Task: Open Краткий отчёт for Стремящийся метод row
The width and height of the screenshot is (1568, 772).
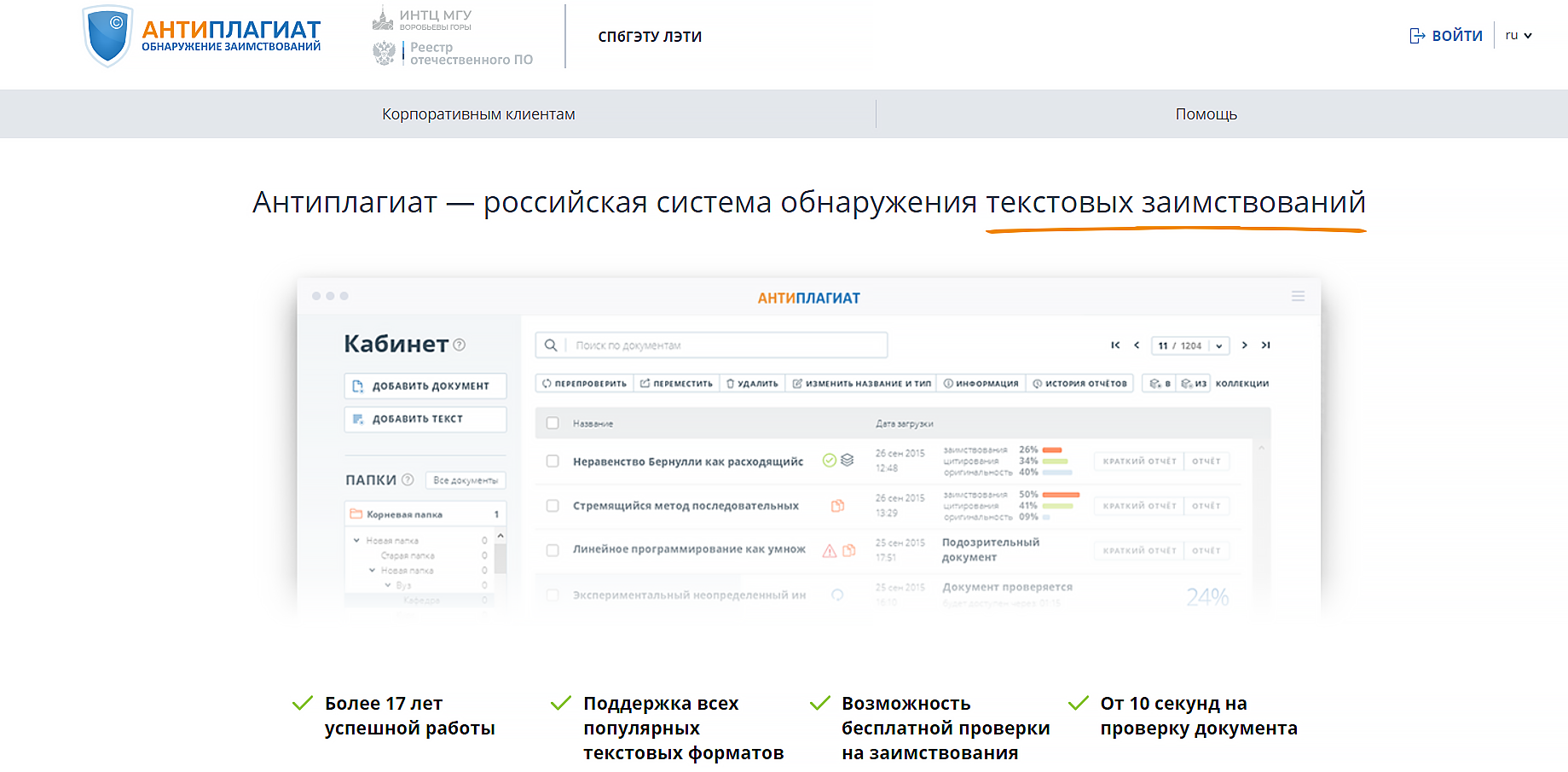Action: 1139,506
